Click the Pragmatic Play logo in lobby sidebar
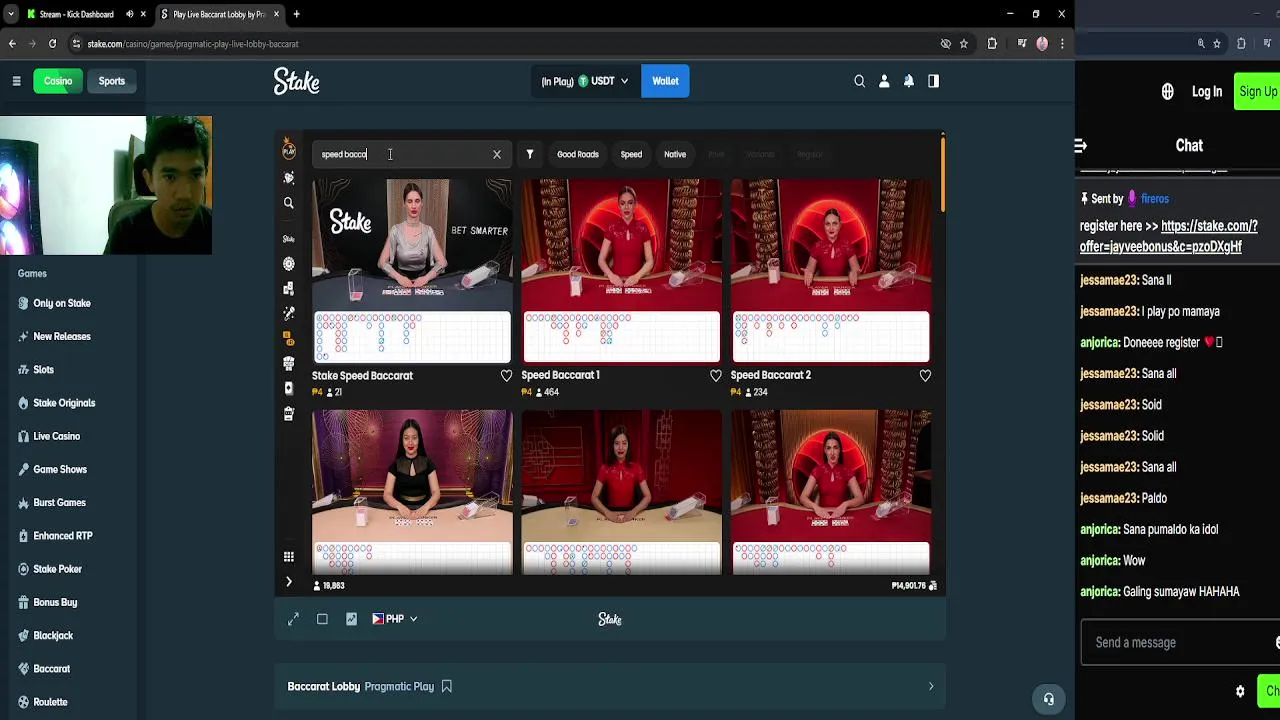Image resolution: width=1280 pixels, height=720 pixels. click(289, 150)
